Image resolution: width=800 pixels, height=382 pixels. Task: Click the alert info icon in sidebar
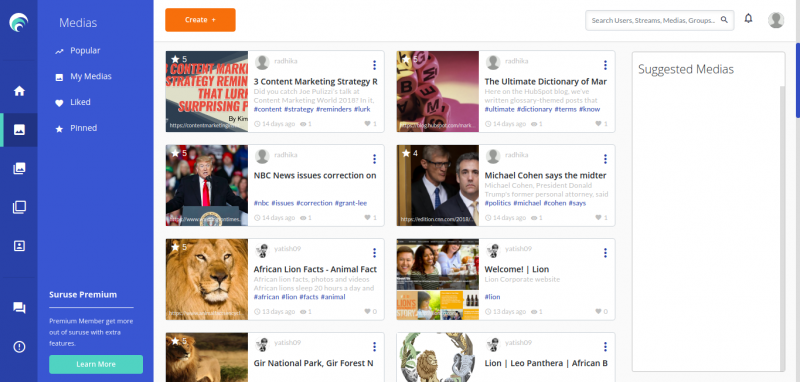point(19,347)
